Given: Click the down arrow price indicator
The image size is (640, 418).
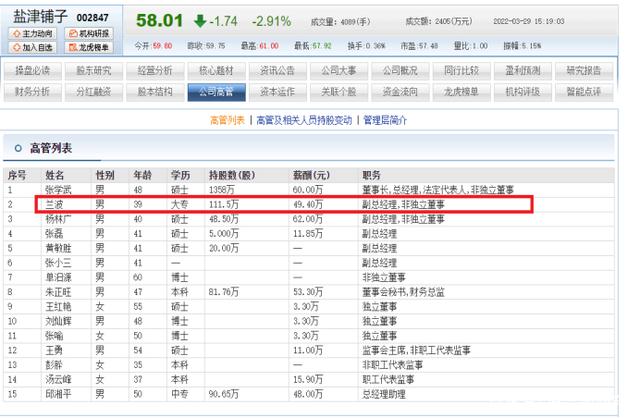Looking at the screenshot, I should [x=200, y=21].
